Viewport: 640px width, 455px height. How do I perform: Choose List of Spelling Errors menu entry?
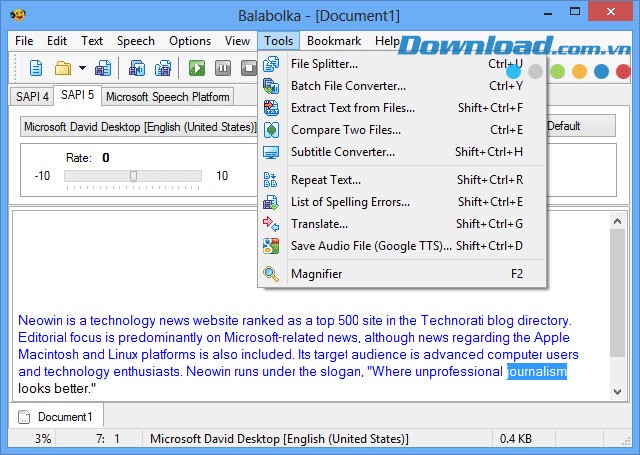(350, 202)
